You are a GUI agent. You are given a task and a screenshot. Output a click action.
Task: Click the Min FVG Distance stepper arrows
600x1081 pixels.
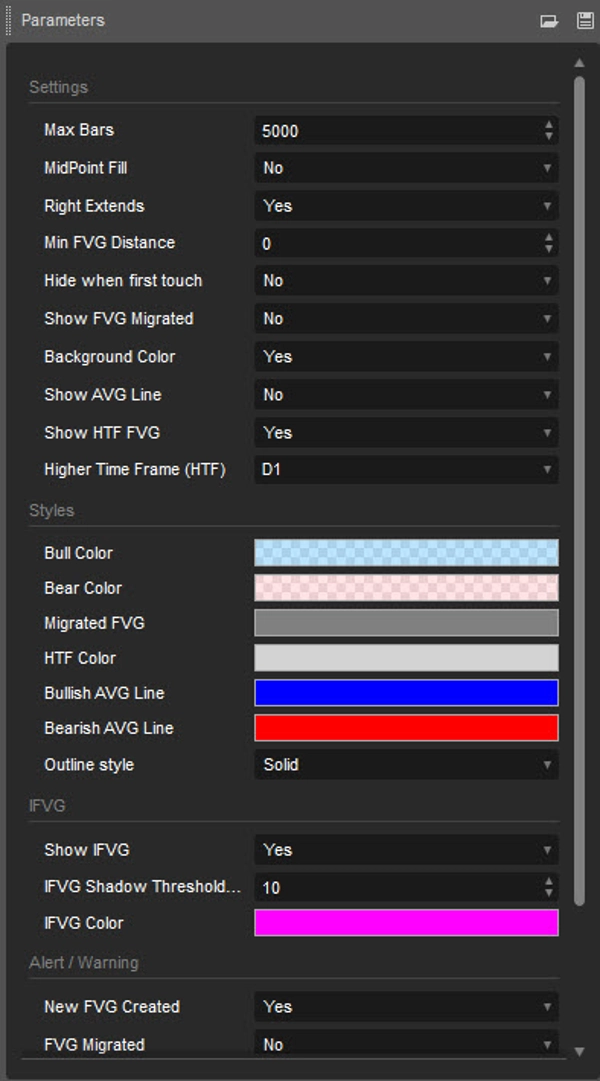click(548, 243)
